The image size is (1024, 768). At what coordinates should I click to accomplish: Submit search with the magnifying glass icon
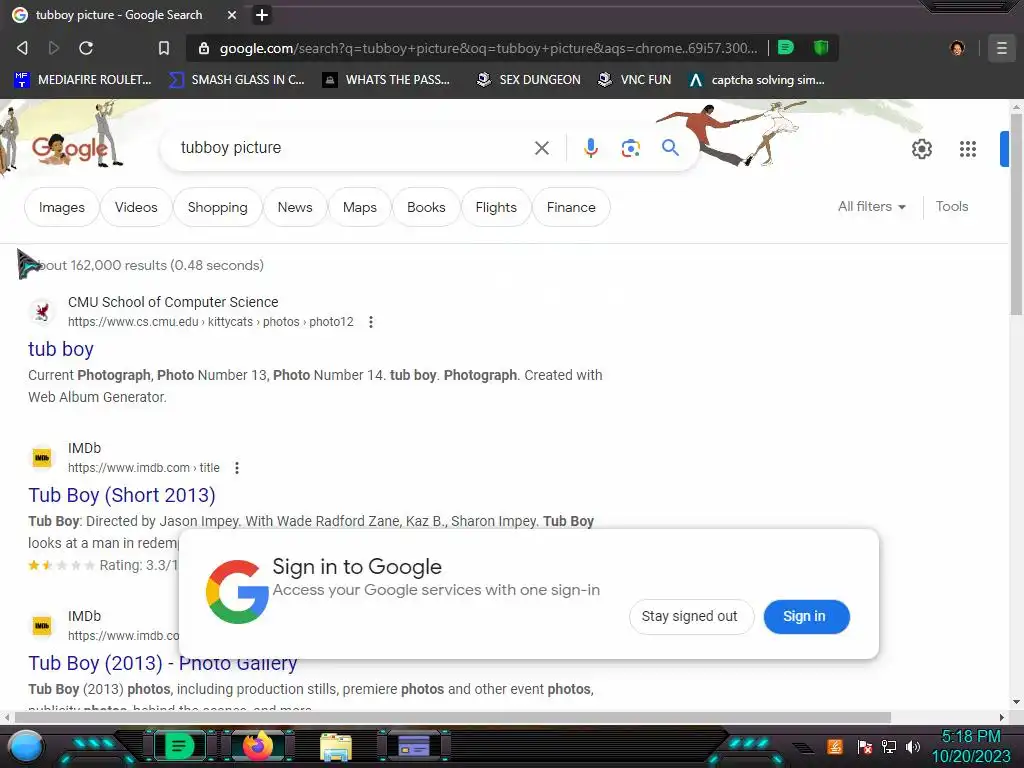coord(670,148)
